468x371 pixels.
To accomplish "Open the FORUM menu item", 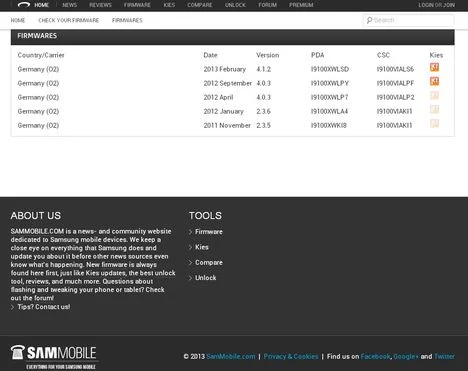I will 267,5.
